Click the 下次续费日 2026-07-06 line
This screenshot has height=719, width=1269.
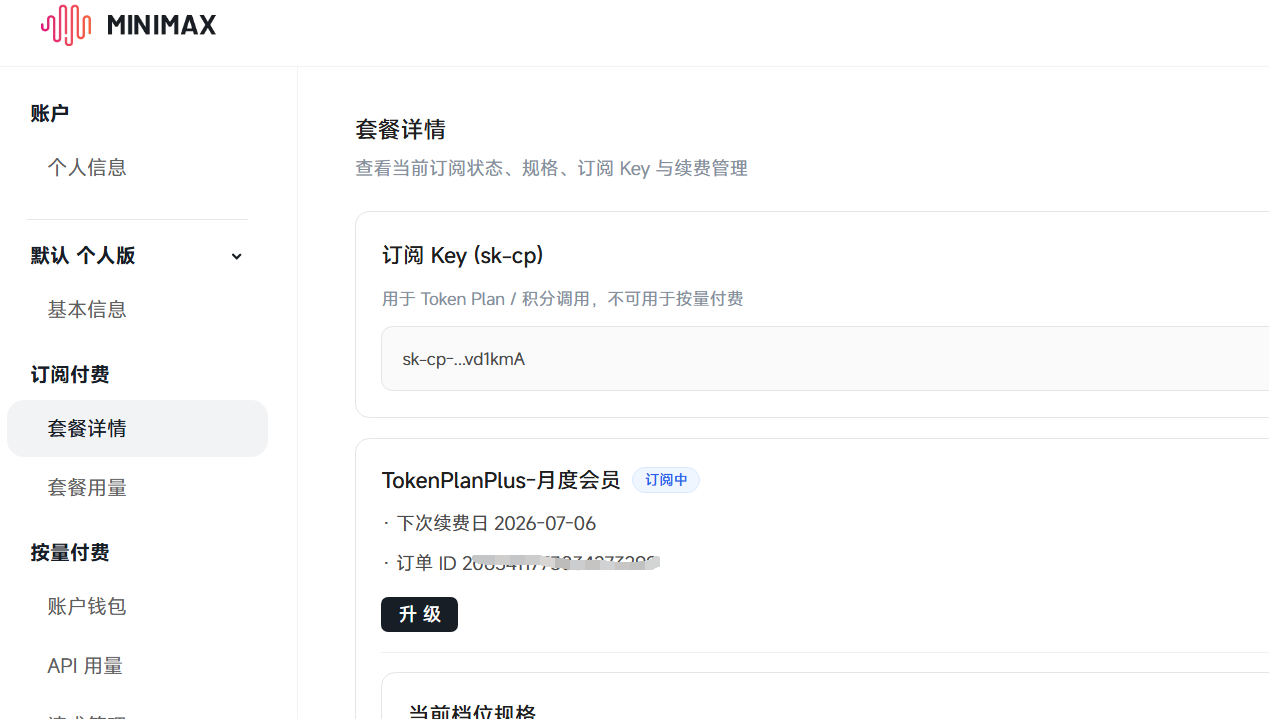[489, 523]
